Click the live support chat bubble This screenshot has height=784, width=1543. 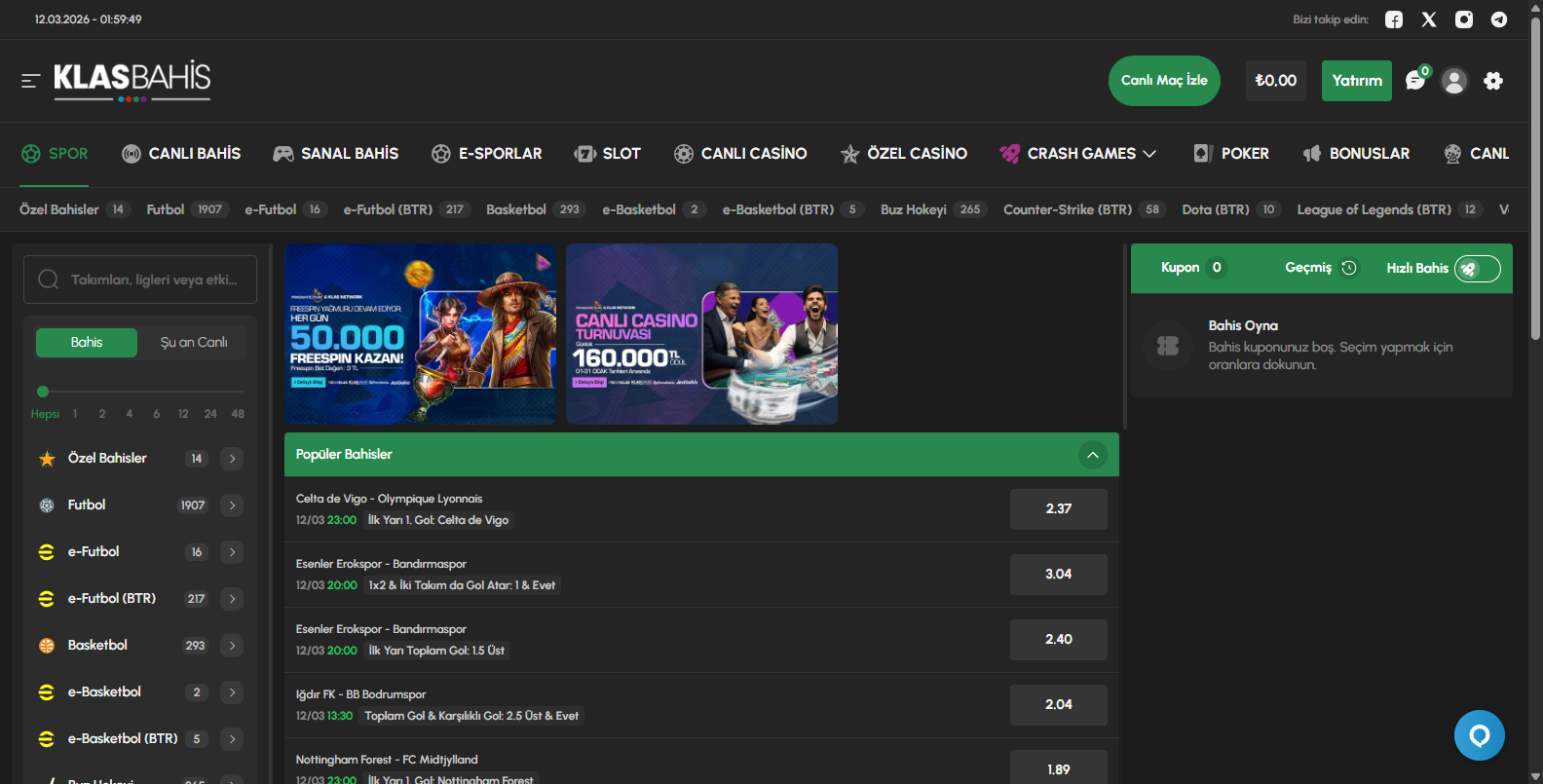[1479, 735]
